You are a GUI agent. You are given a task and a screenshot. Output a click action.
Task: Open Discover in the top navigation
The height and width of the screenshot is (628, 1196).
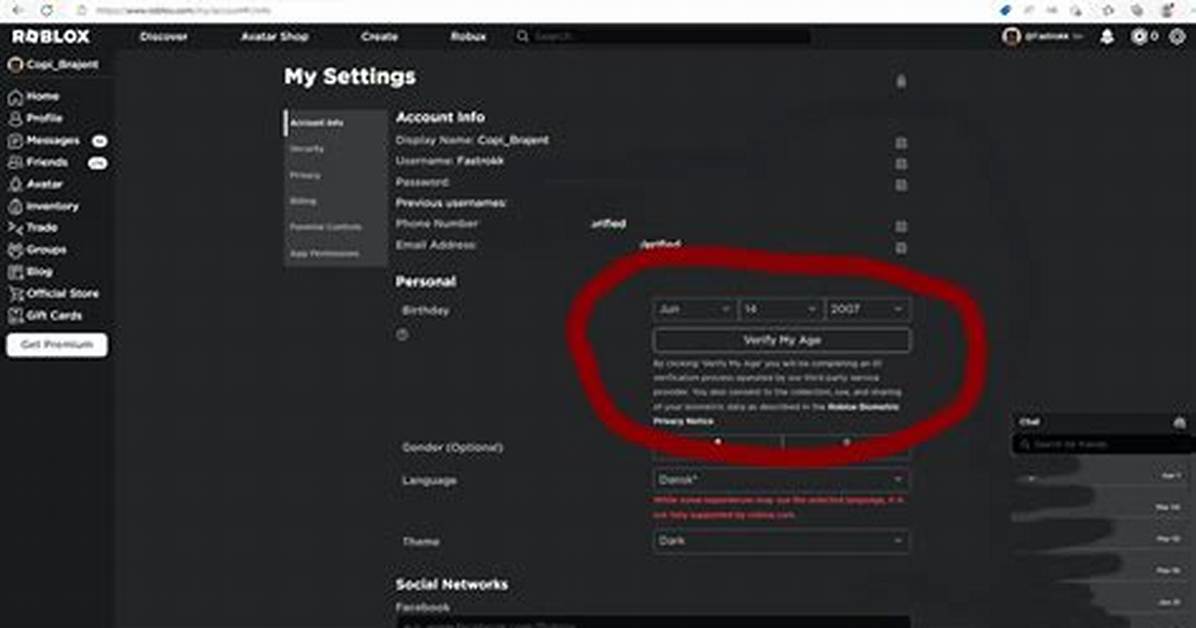tap(164, 37)
